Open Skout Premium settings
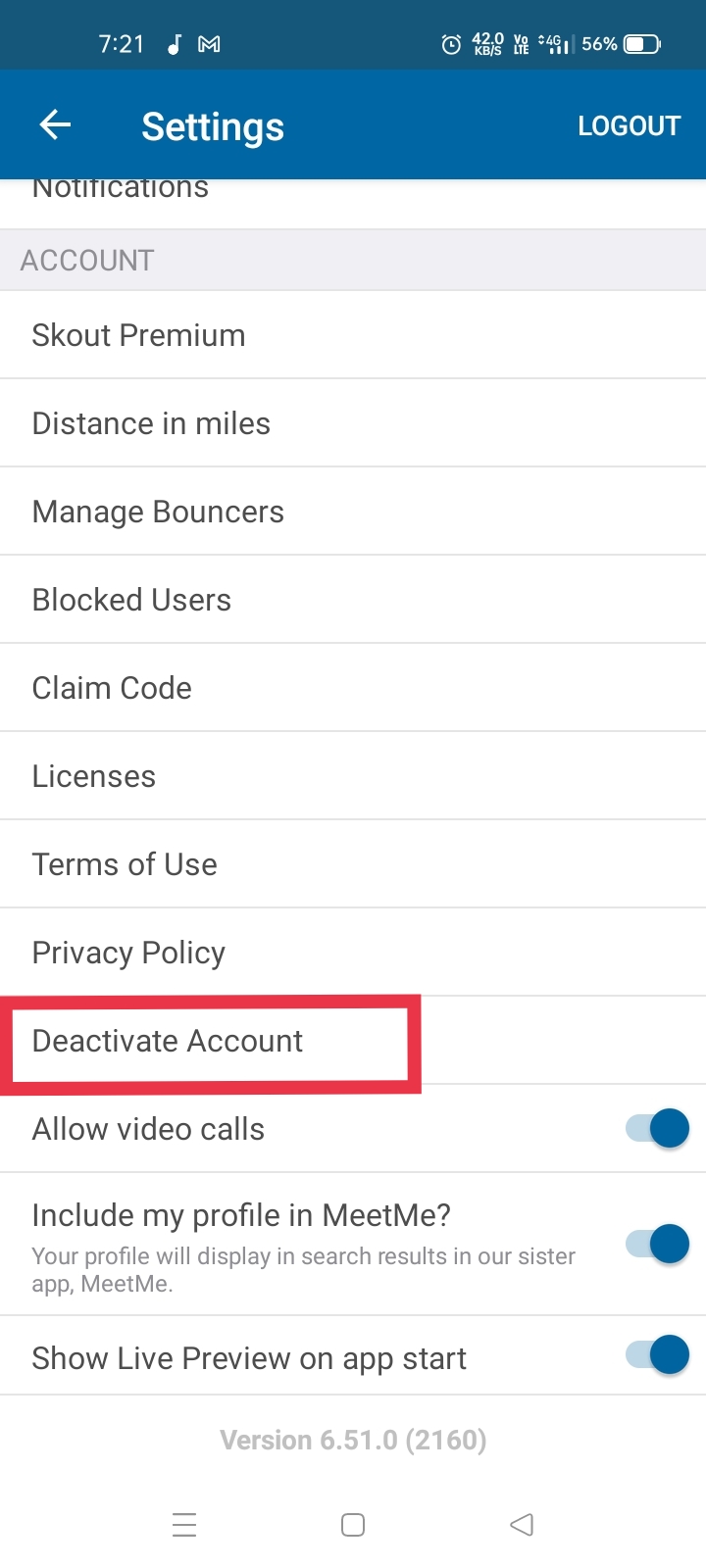This screenshot has height=1568, width=706. [x=138, y=335]
